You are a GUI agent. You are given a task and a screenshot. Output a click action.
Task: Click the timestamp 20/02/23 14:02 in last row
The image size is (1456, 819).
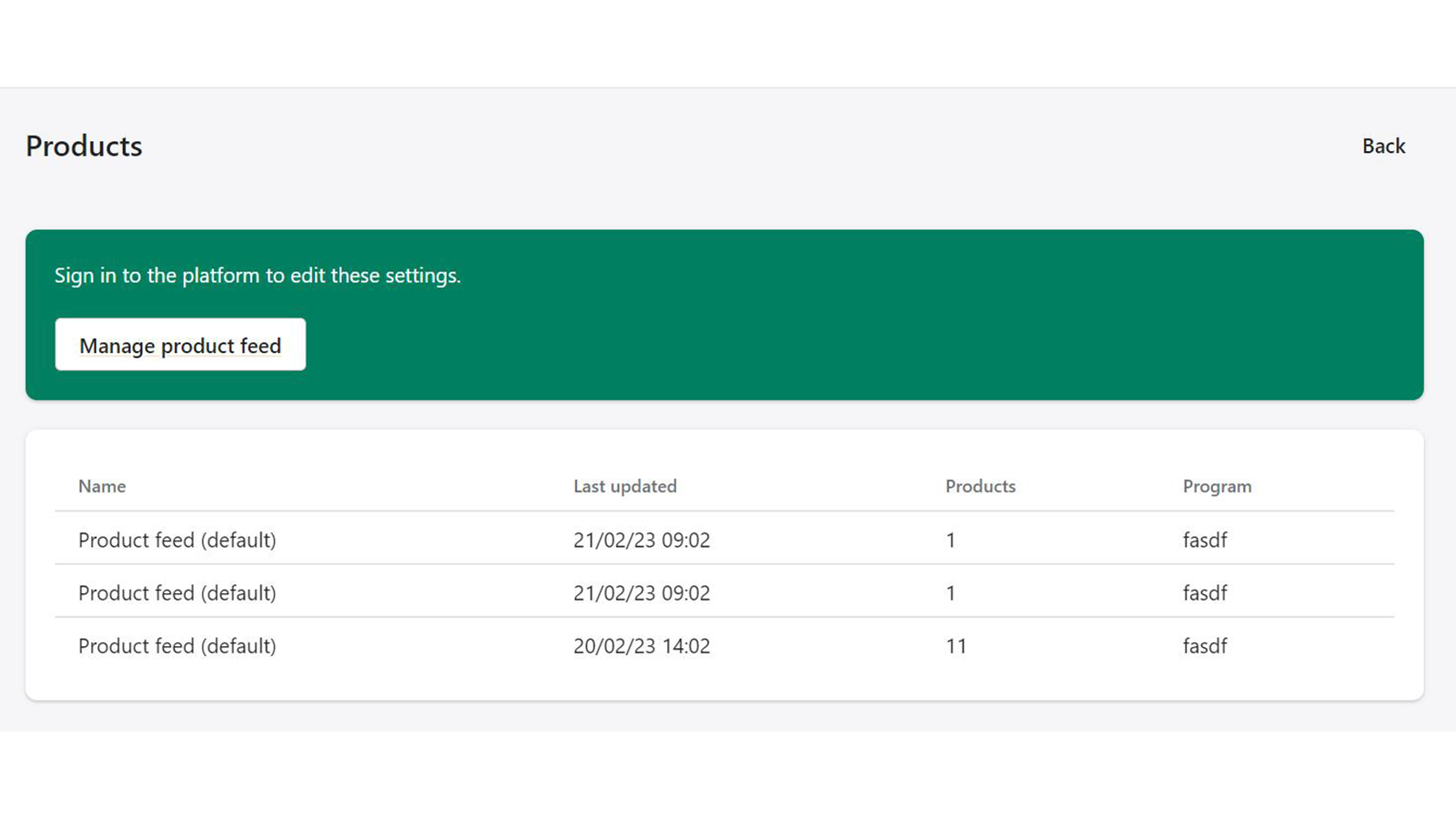(642, 646)
